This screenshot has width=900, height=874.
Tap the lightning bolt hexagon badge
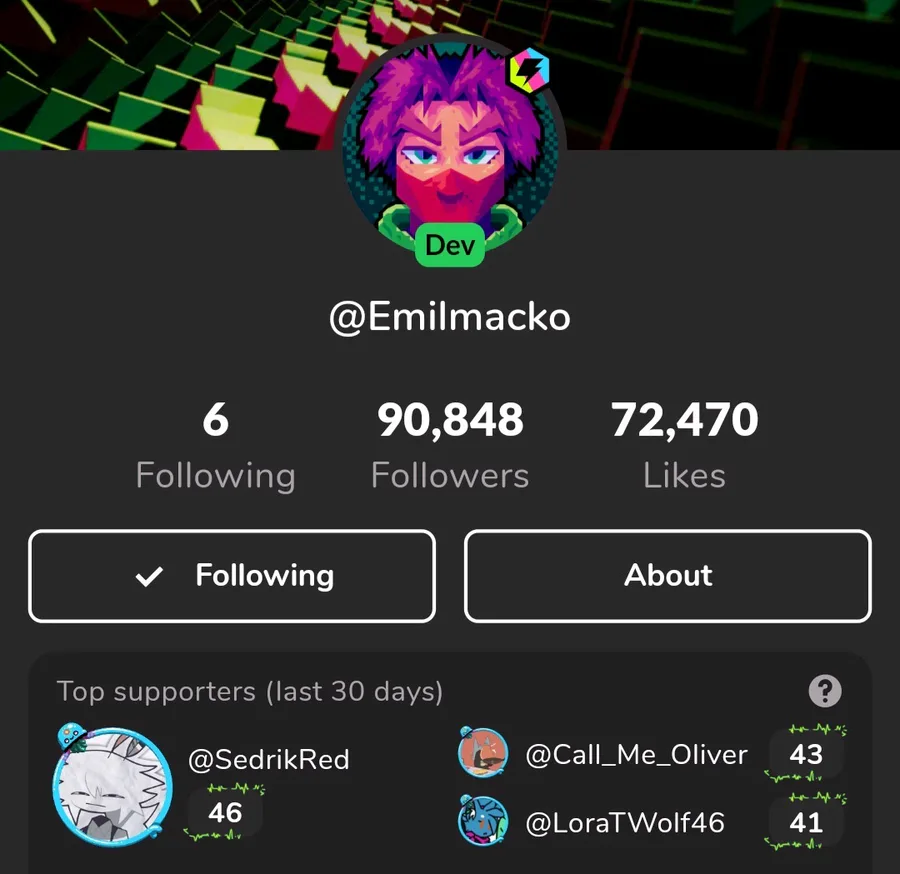click(x=529, y=71)
